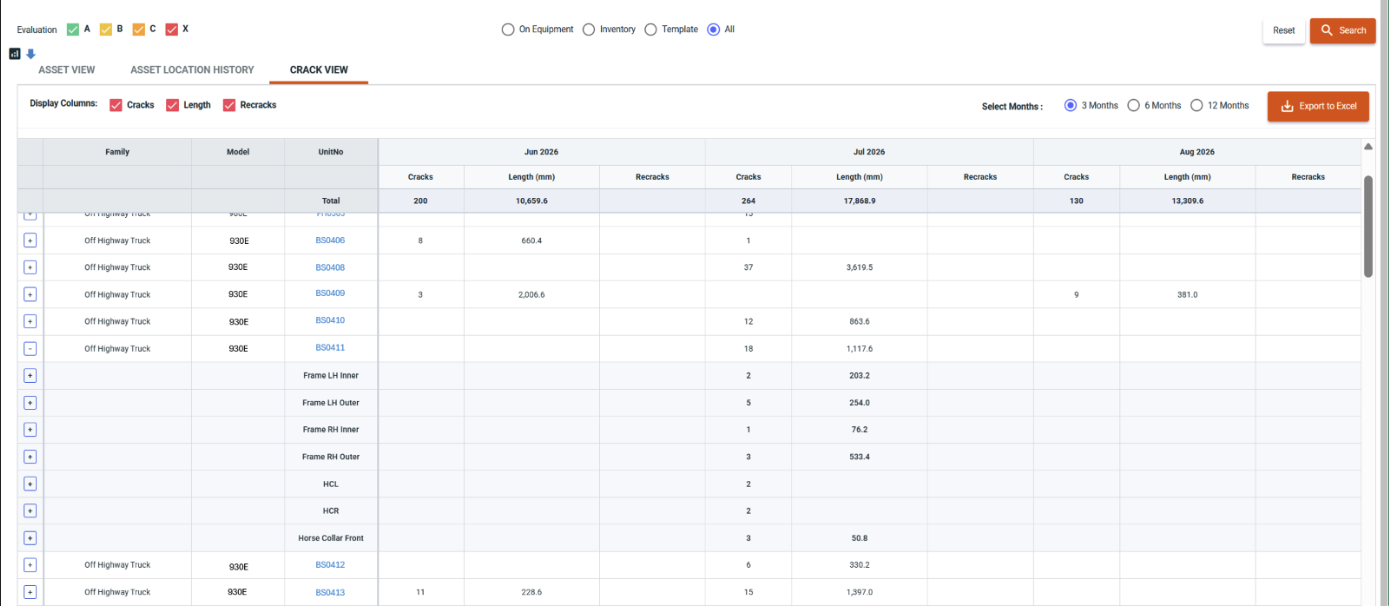Click the Reset button

point(1284,30)
